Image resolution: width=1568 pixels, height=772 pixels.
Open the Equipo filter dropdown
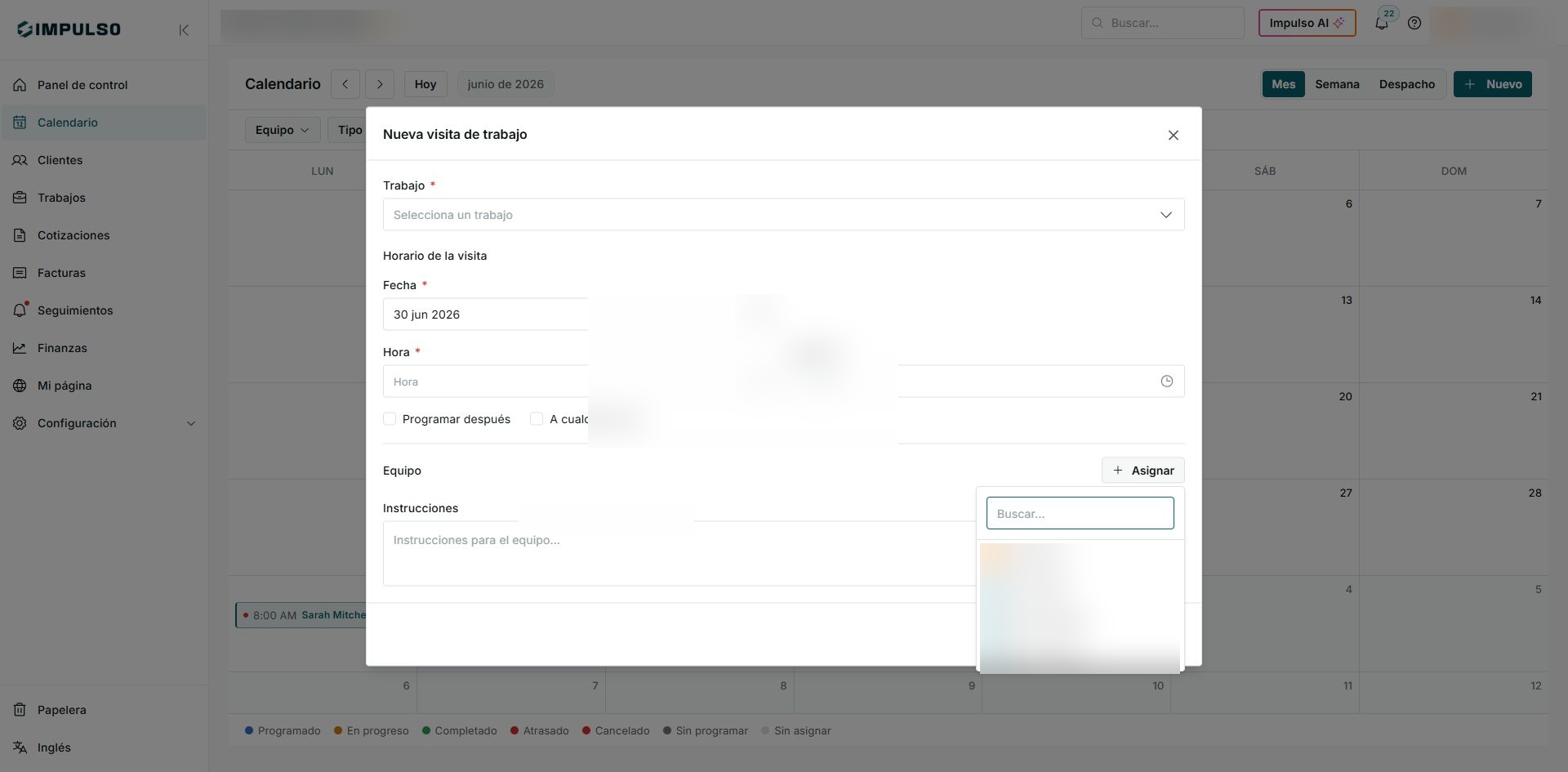point(283,130)
